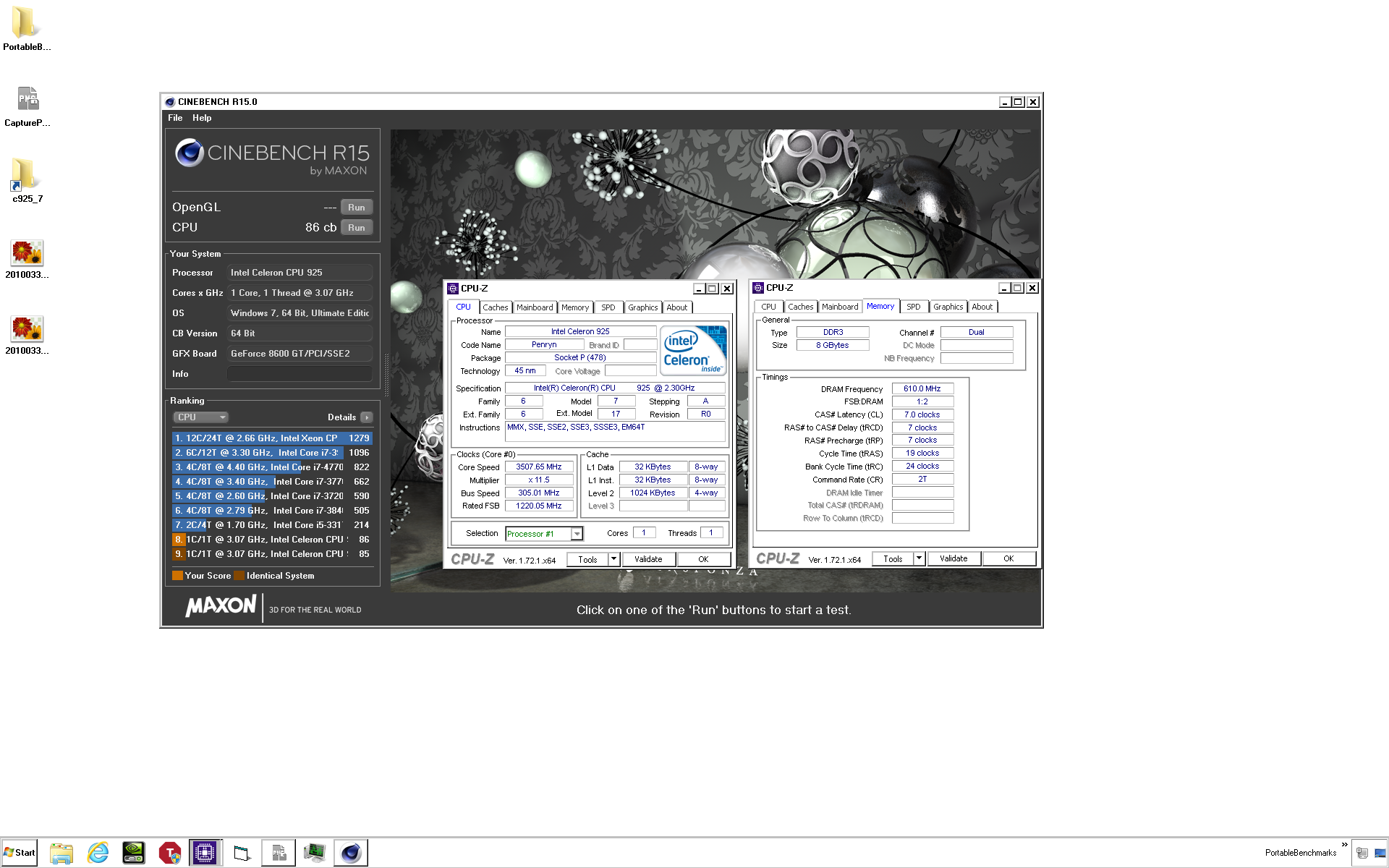Open the system monitor taskbar icon
1389x868 pixels.
tap(315, 853)
